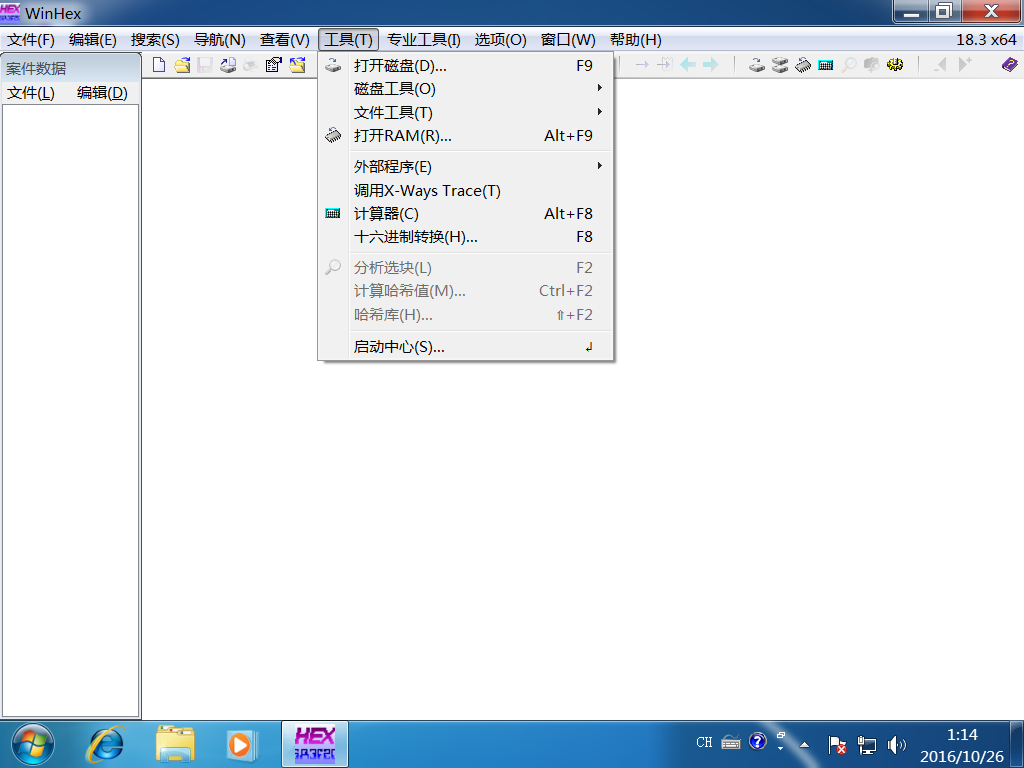The width and height of the screenshot is (1024, 768).
Task: Click the grayed Save floppy icon
Action: click(205, 65)
